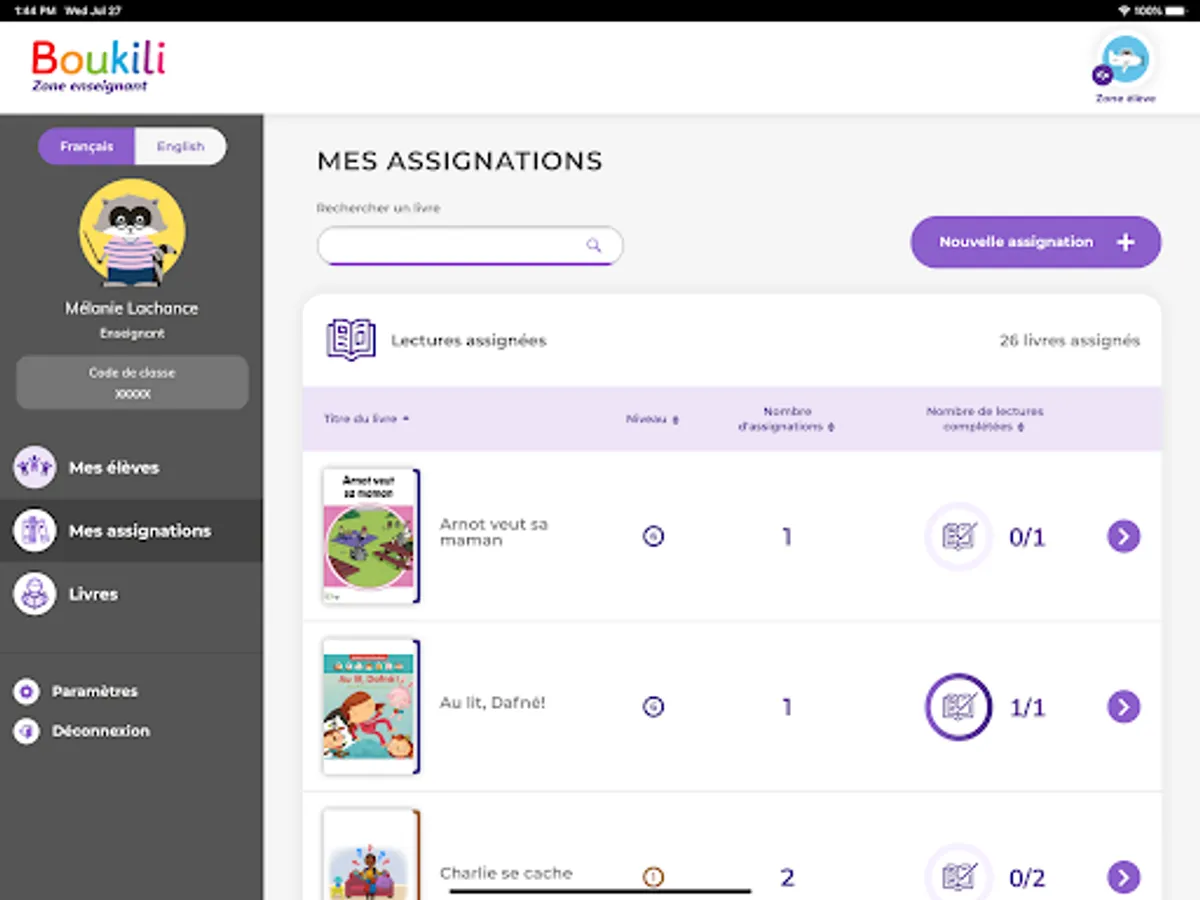Expand the Charlie se cache row arrow
The height and width of the screenshot is (900, 1200).
point(1124,877)
